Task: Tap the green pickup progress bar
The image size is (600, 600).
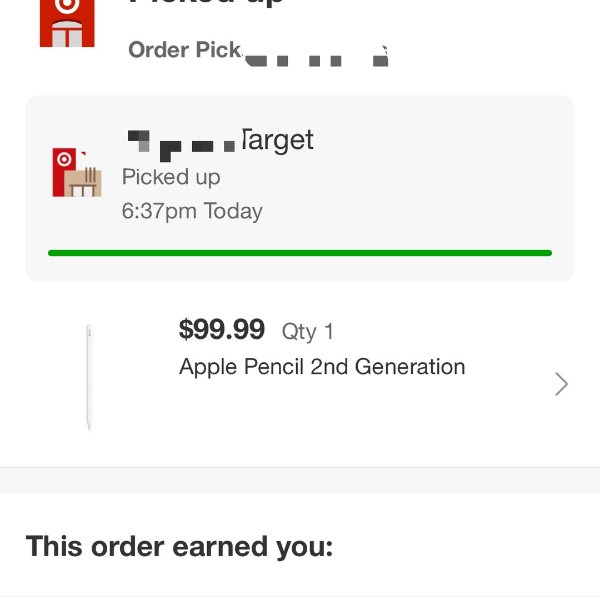Action: 300,253
